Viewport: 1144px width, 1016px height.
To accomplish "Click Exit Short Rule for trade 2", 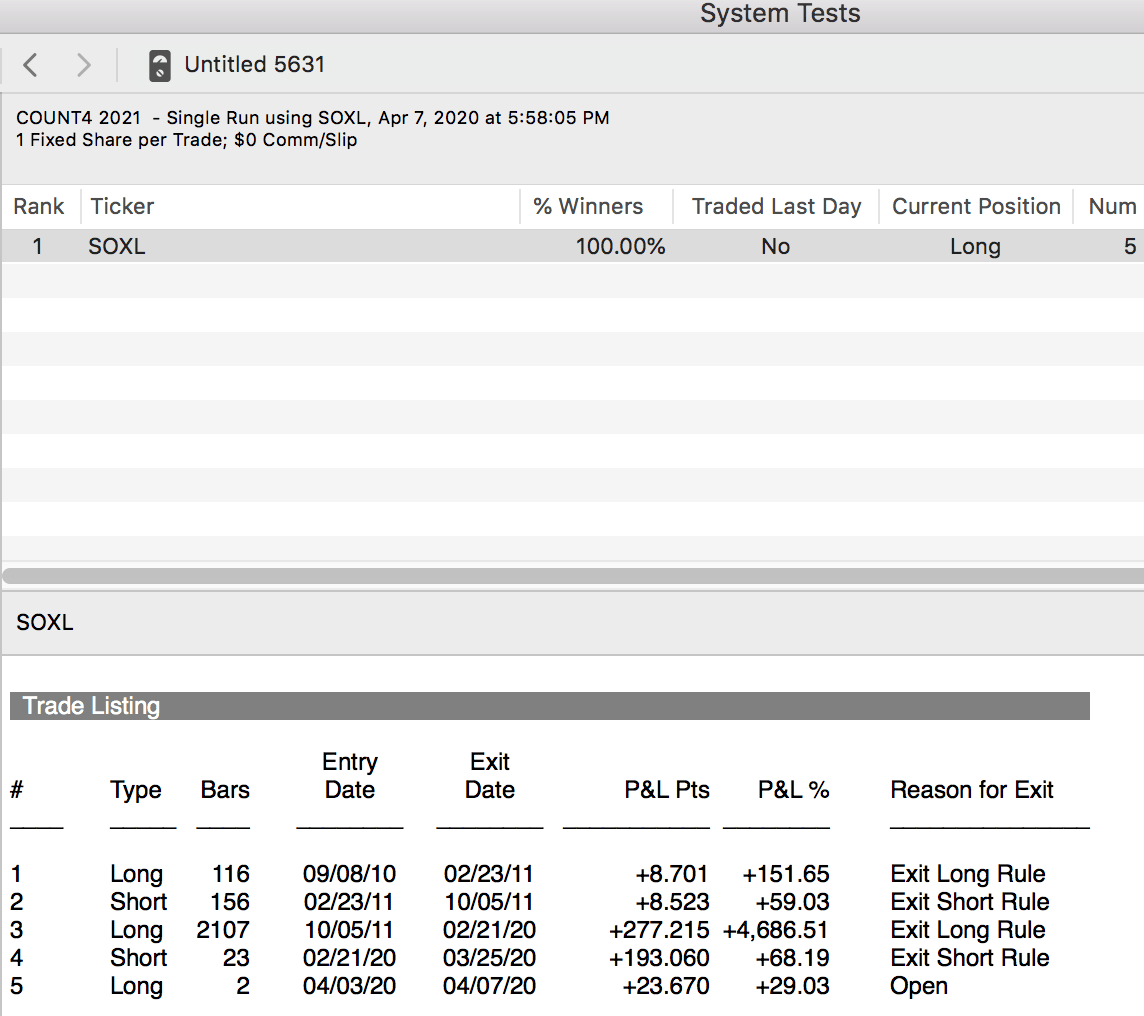I will tap(969, 902).
